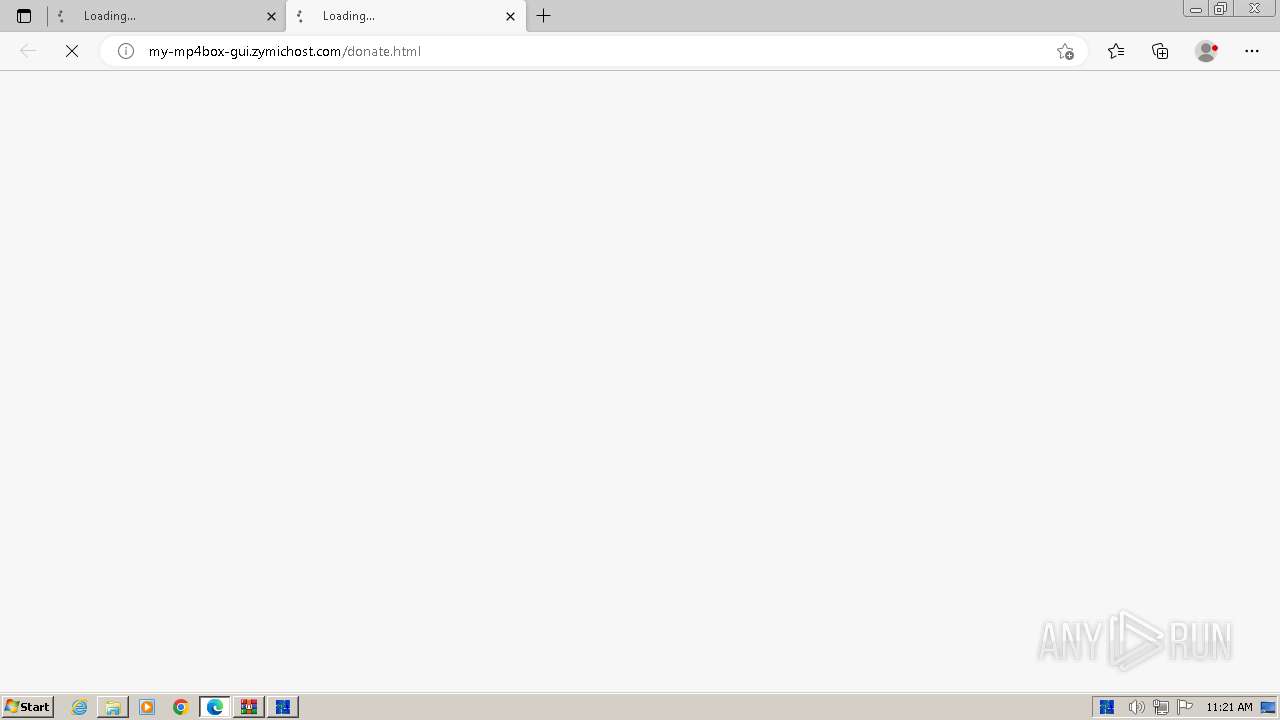This screenshot has height=720, width=1280.
Task: Close the second Loading tab
Action: (x=510, y=16)
